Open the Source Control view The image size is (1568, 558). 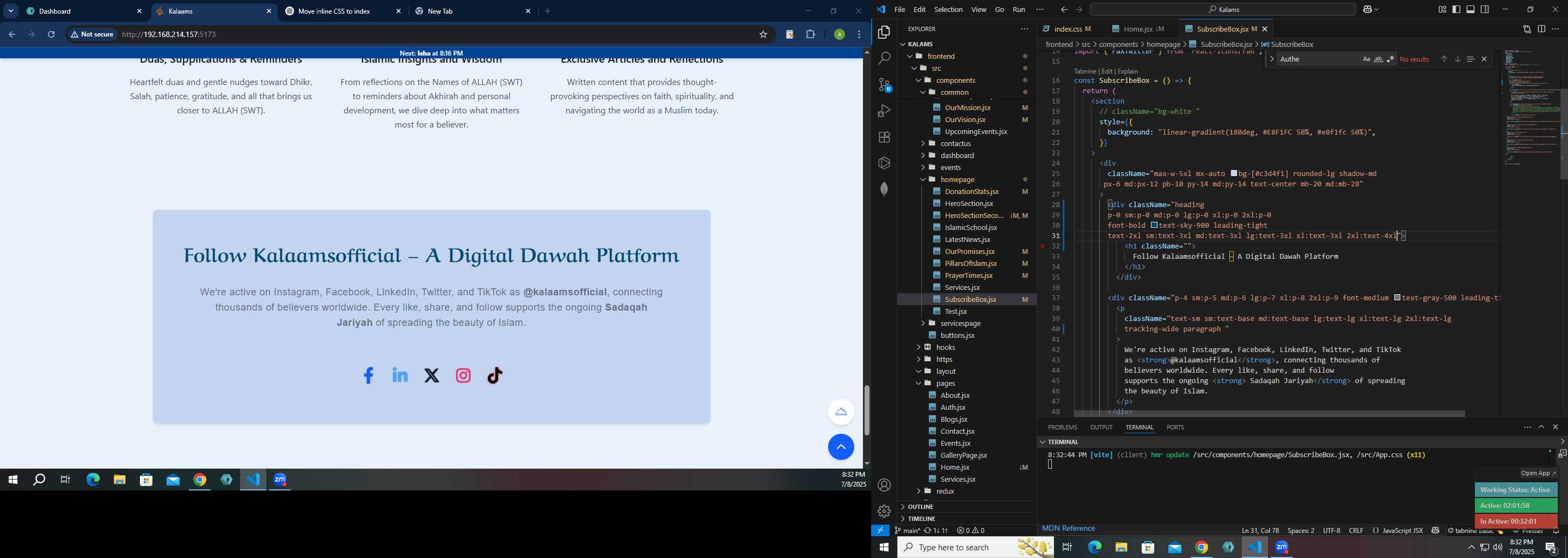pos(884,84)
